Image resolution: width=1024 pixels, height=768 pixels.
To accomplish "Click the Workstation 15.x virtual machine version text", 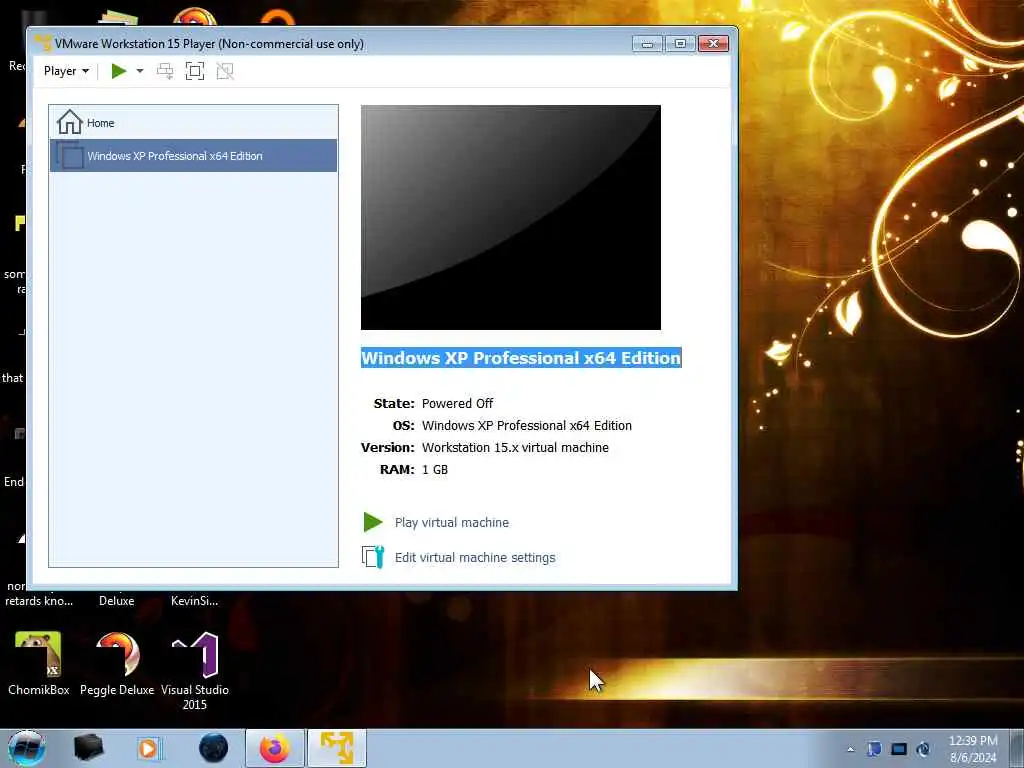I will click(x=515, y=447).
